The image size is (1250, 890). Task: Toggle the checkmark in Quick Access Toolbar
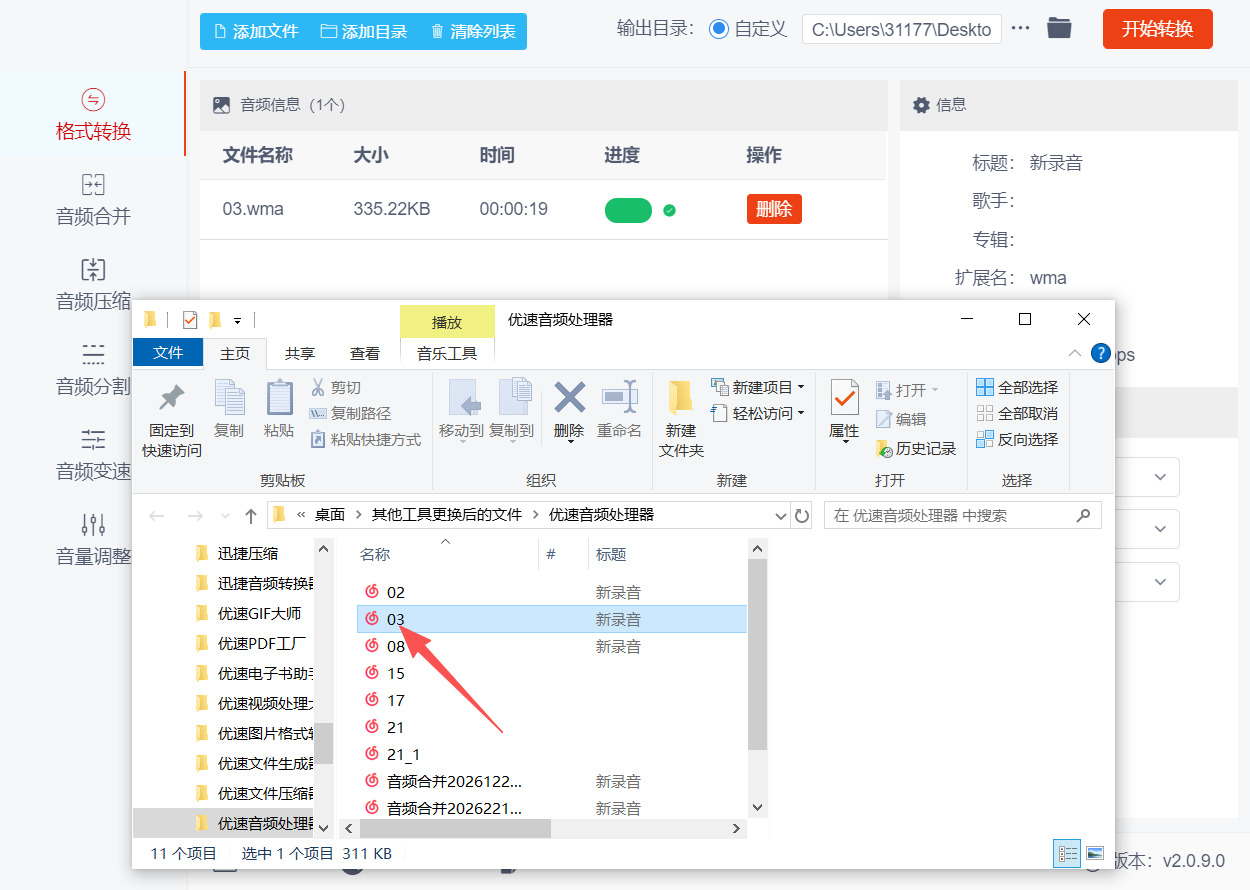click(x=190, y=320)
